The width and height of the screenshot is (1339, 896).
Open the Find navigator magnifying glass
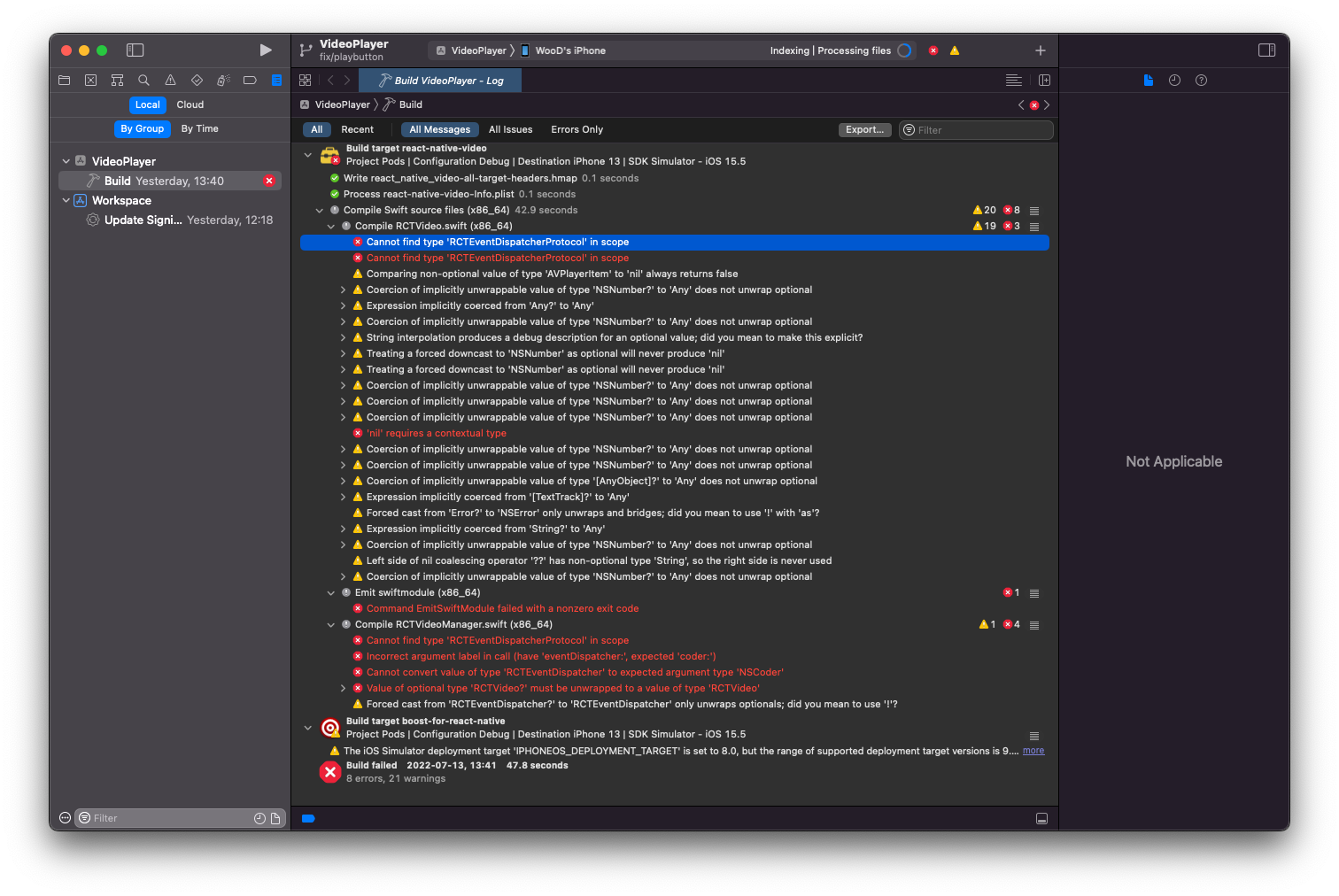(143, 80)
